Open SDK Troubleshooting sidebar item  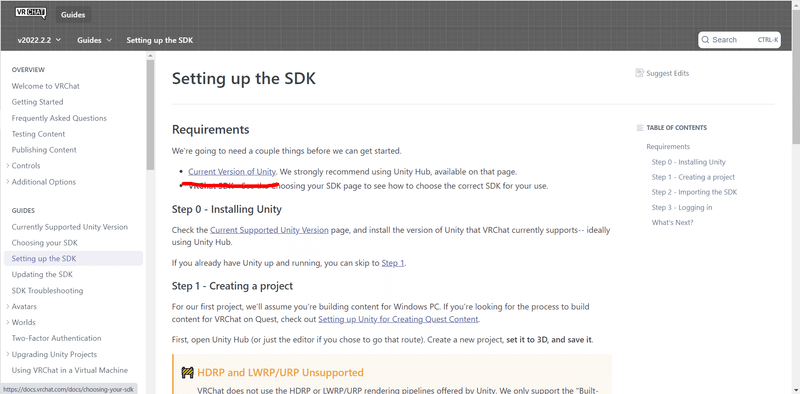click(47, 291)
